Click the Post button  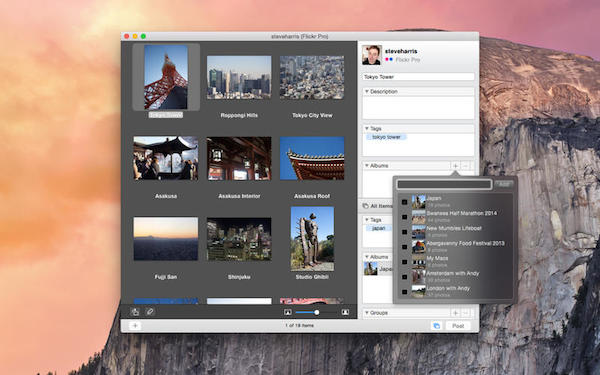pyautogui.click(x=458, y=326)
